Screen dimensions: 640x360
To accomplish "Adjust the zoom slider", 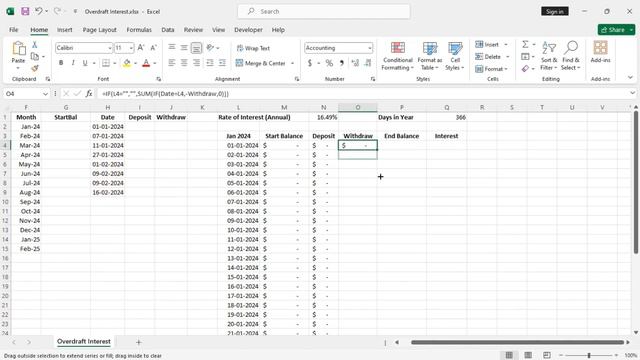I will click(x=589, y=356).
